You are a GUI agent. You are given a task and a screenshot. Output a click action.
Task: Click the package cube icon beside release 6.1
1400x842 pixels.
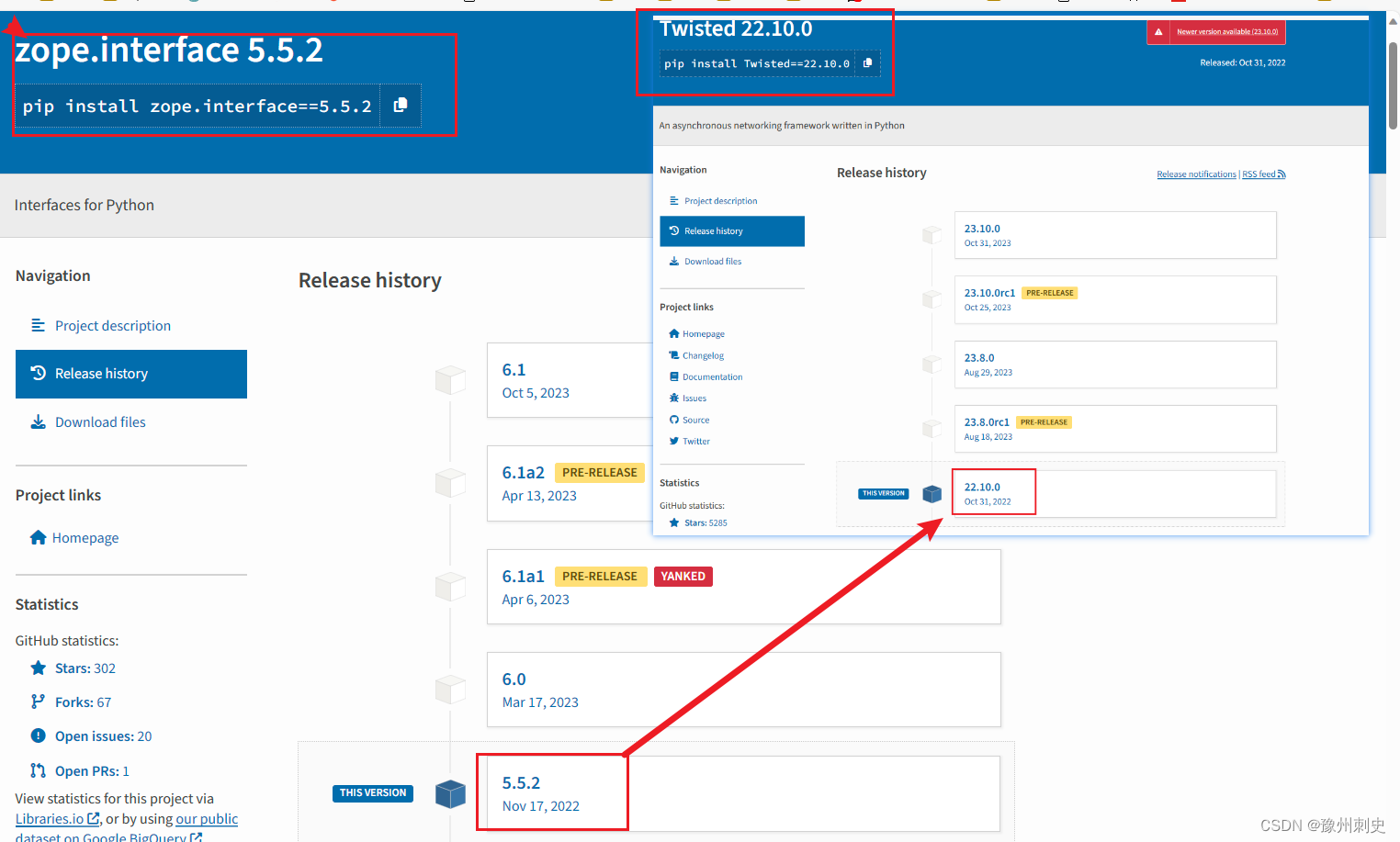pos(450,380)
